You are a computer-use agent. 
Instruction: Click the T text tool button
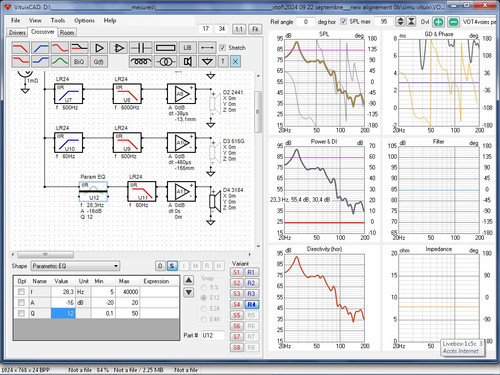coord(223,61)
